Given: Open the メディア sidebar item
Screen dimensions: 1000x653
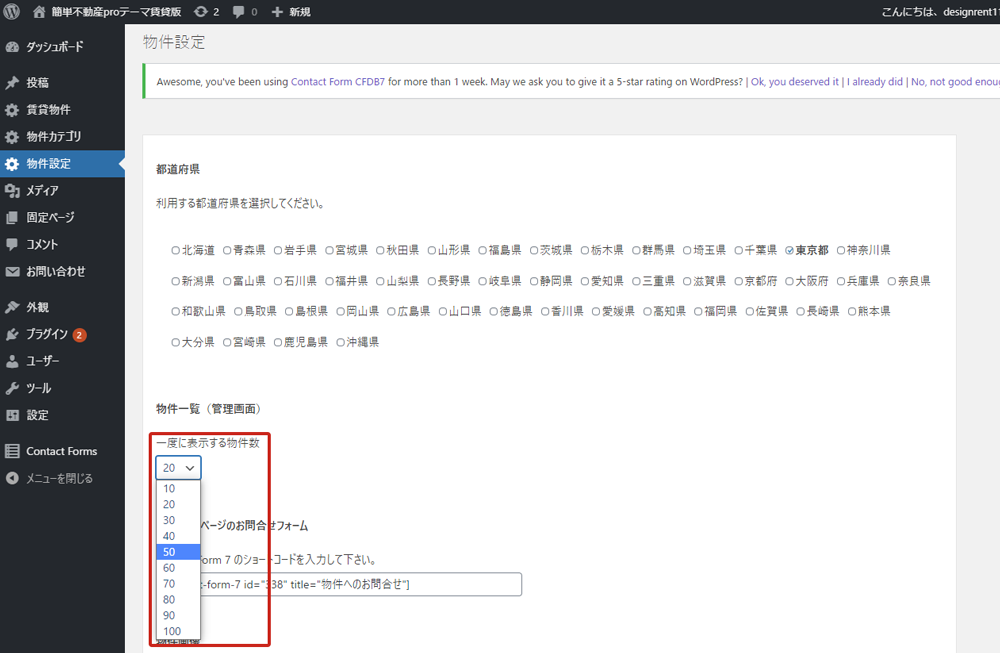Looking at the screenshot, I should pos(42,190).
